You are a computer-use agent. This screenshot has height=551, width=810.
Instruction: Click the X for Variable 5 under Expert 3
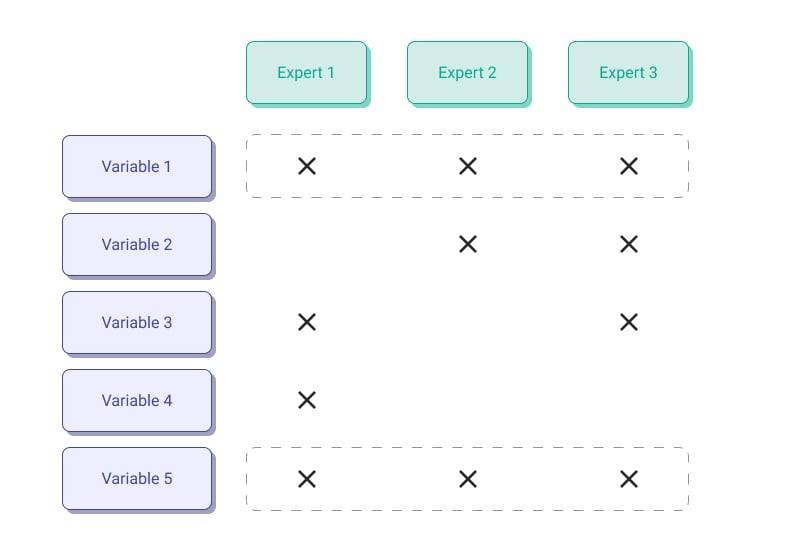(629, 479)
